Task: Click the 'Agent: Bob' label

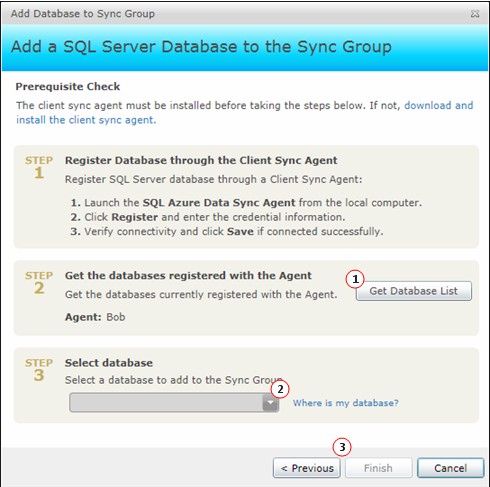Action: (95, 317)
